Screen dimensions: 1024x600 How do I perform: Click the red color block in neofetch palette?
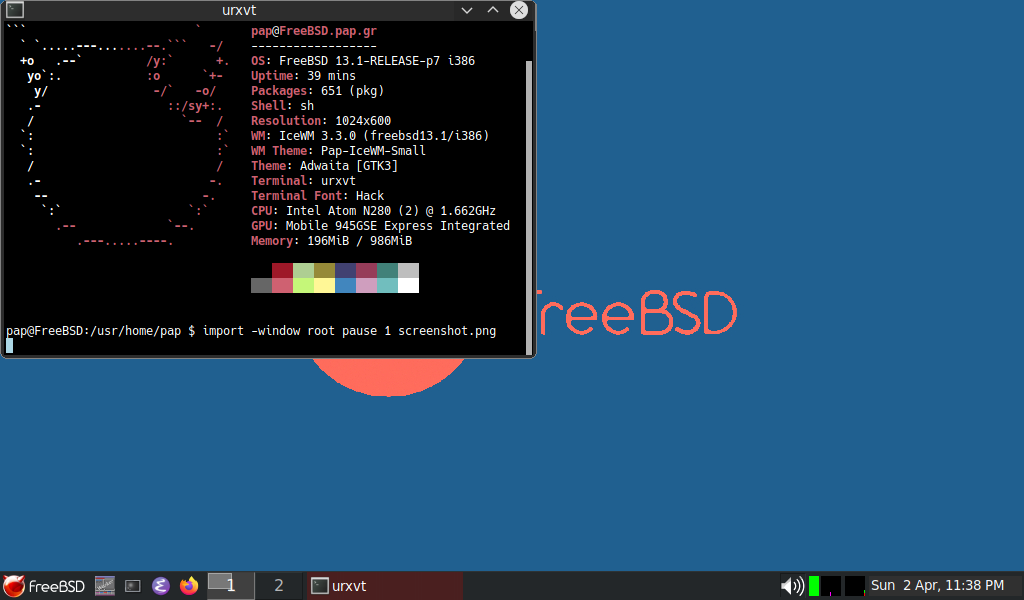[282, 270]
